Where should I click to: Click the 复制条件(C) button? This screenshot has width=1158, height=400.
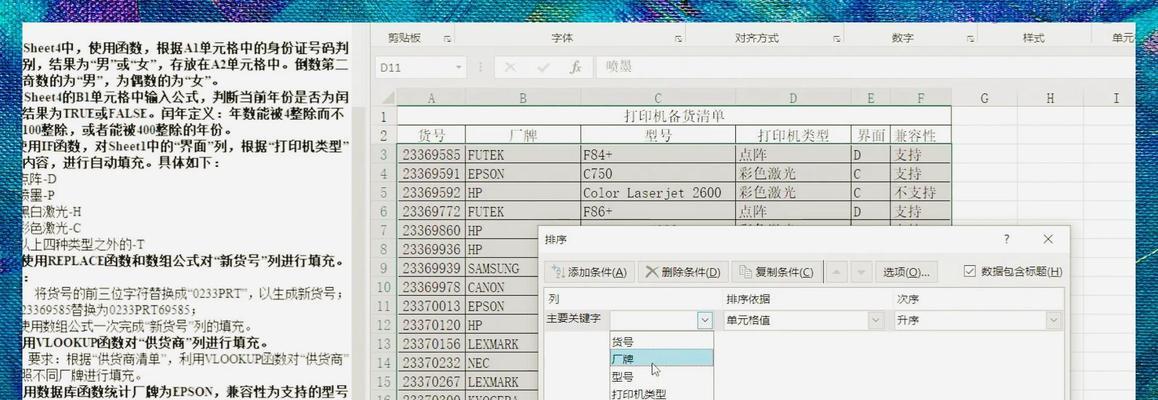tap(777, 272)
